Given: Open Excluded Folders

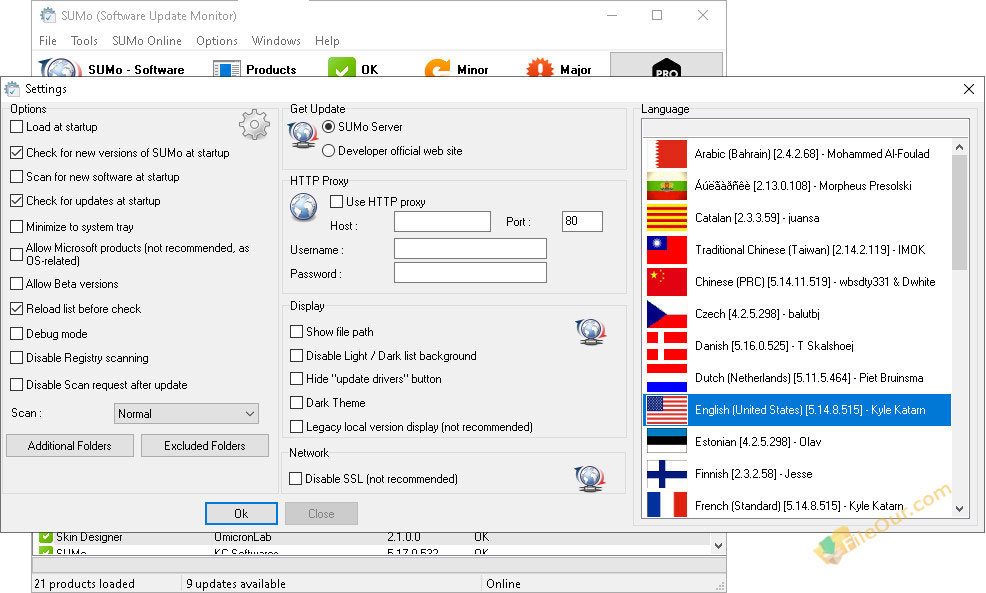Looking at the screenshot, I should coord(205,446).
